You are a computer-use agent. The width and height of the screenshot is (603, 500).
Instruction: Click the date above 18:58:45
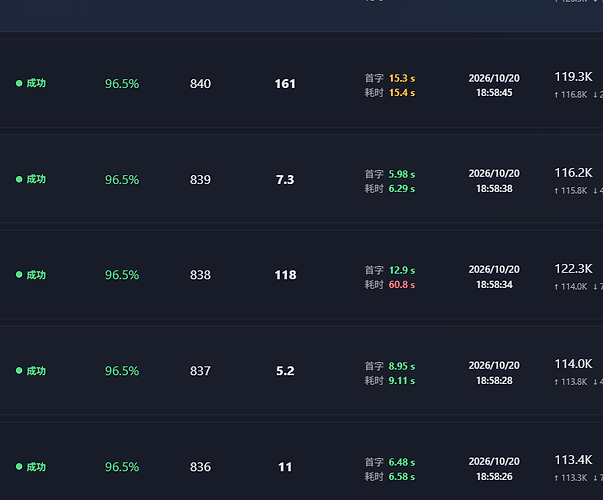(x=494, y=78)
